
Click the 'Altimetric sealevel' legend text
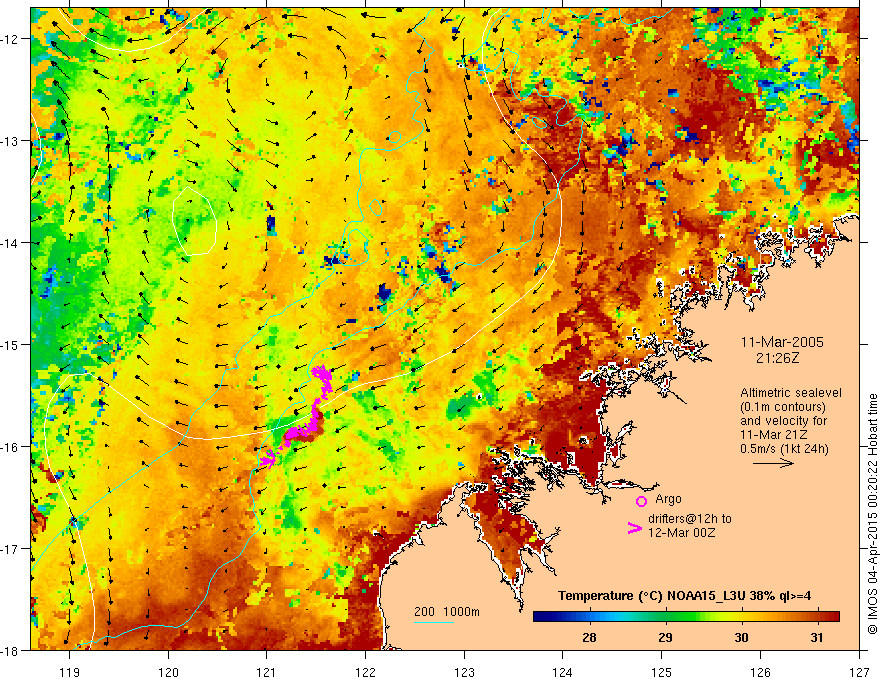tap(791, 393)
